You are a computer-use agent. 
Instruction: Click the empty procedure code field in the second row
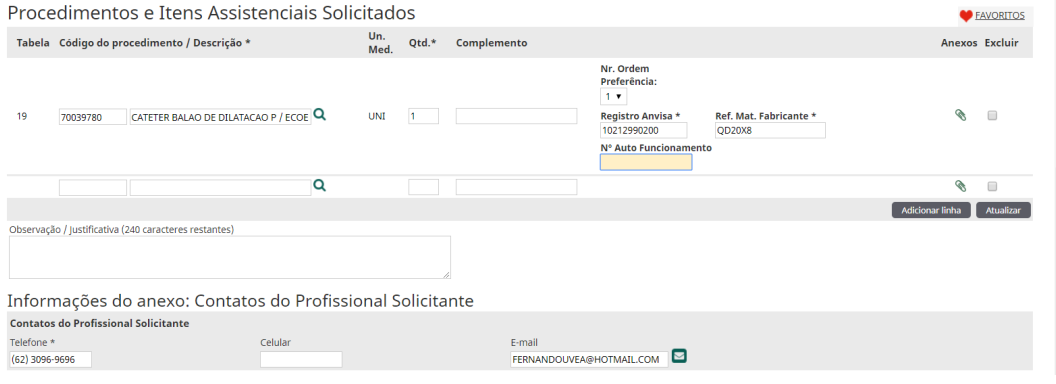pyautogui.click(x=93, y=187)
